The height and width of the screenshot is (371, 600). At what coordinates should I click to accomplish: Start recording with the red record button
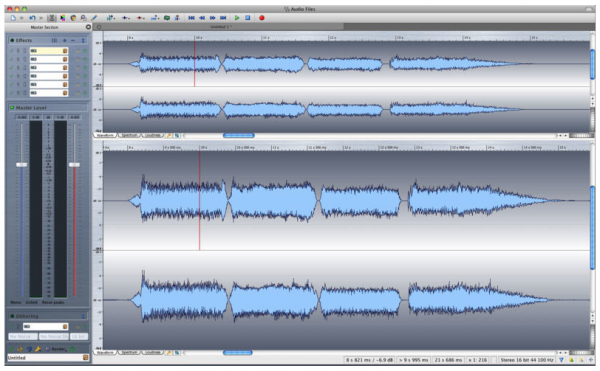[x=262, y=18]
